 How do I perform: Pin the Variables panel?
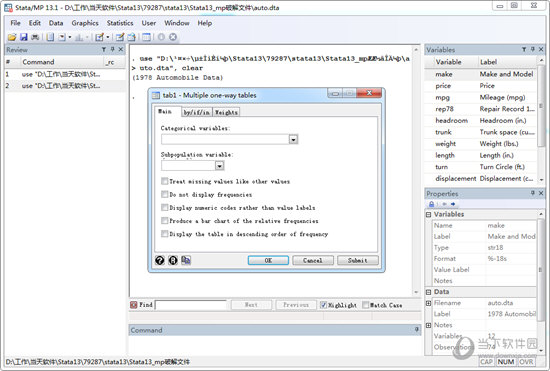[x=532, y=50]
